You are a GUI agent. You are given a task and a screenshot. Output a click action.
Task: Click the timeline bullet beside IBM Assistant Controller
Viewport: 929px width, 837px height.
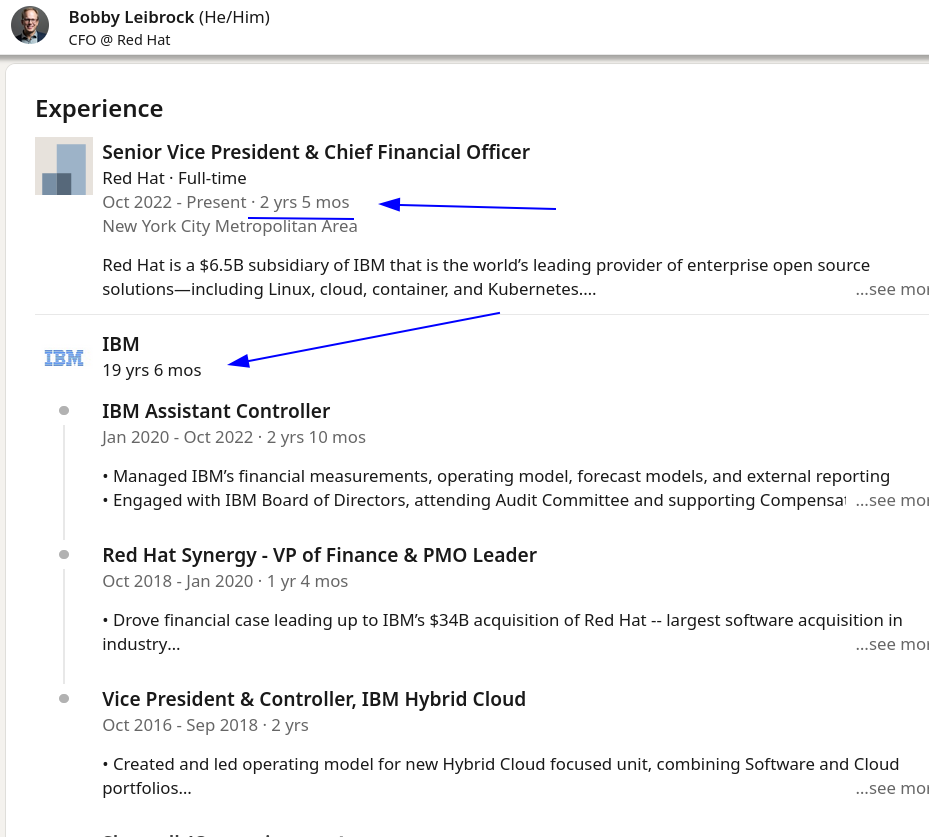(x=64, y=411)
